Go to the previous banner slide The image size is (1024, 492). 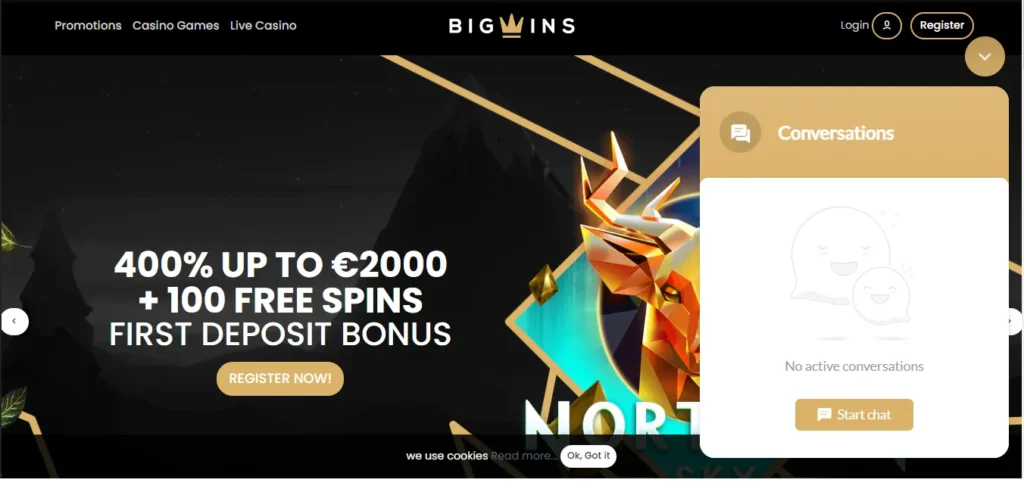14,321
